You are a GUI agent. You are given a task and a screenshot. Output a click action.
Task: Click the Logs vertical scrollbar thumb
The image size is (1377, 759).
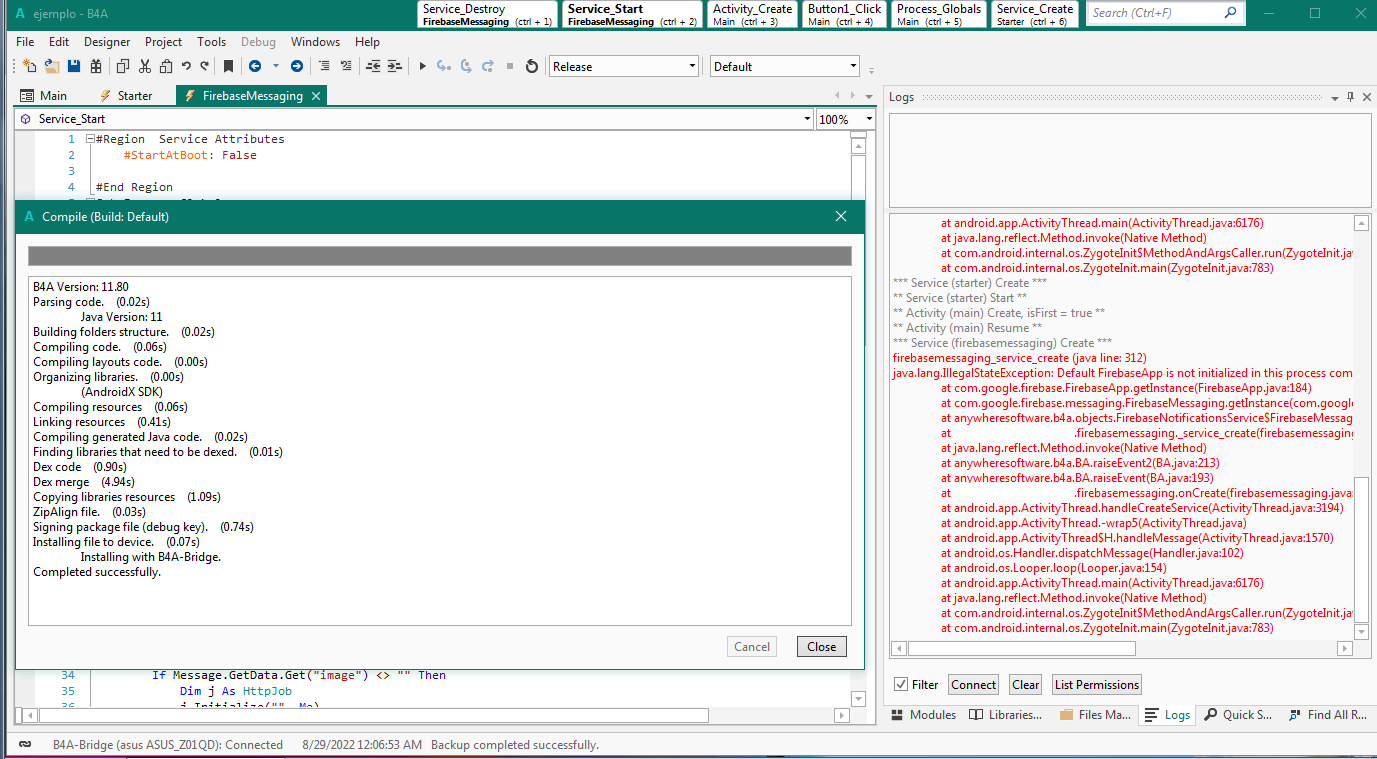(x=1361, y=548)
